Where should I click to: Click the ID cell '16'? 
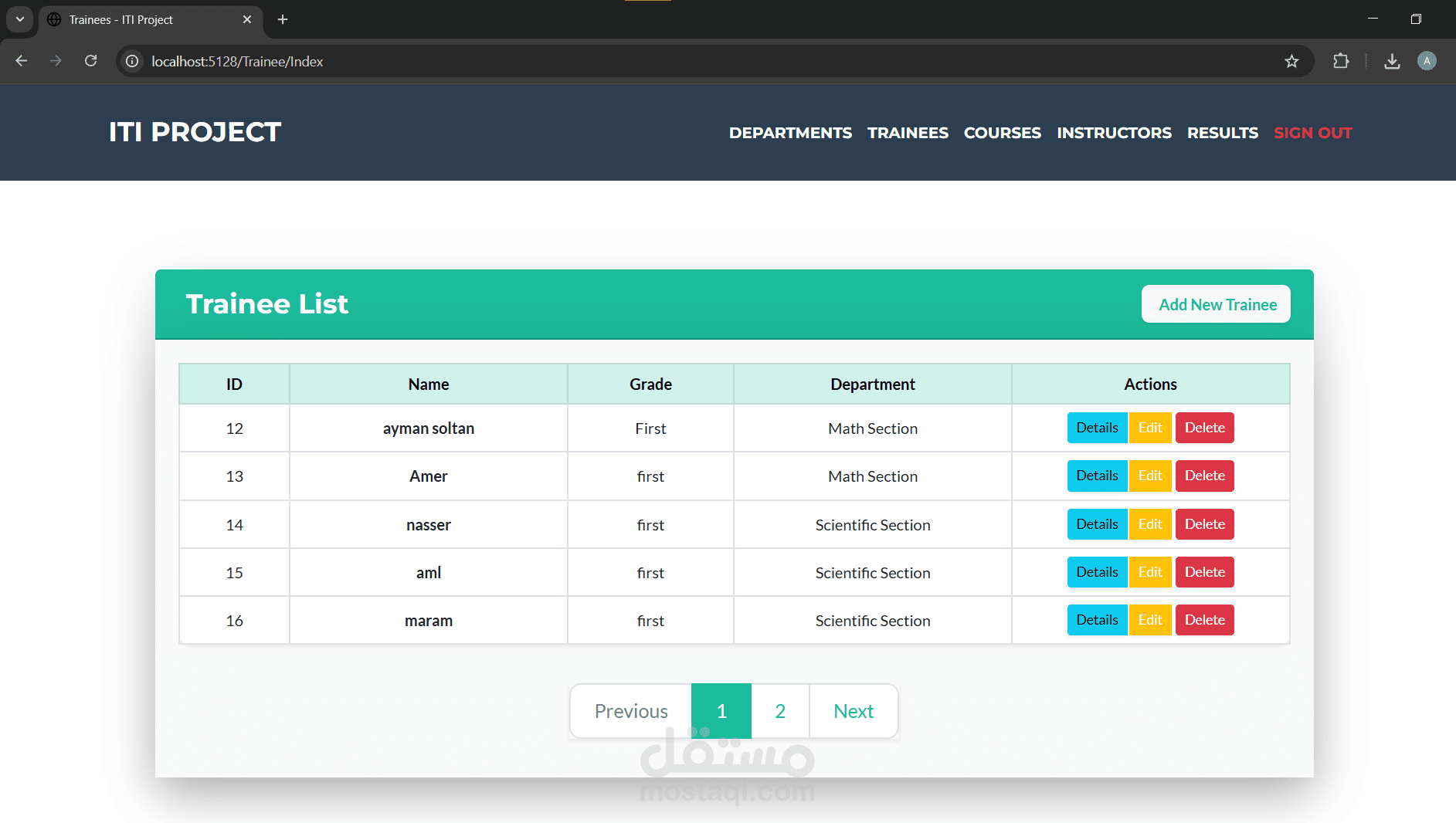[x=235, y=621]
